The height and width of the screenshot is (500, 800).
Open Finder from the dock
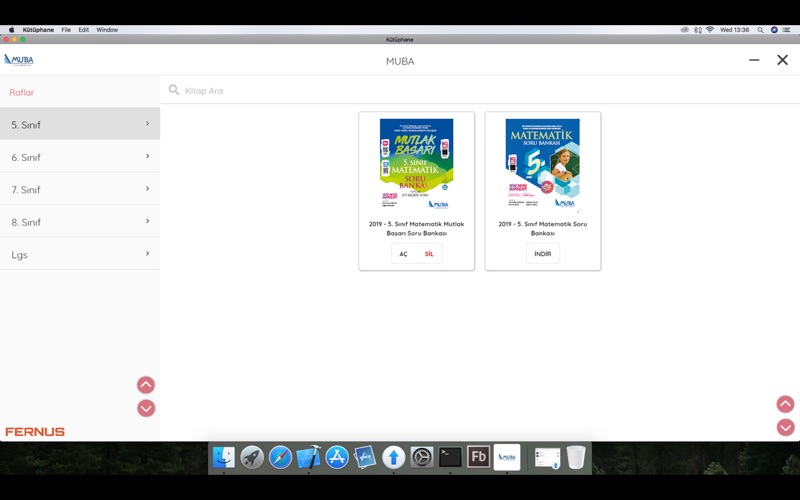pyautogui.click(x=223, y=457)
